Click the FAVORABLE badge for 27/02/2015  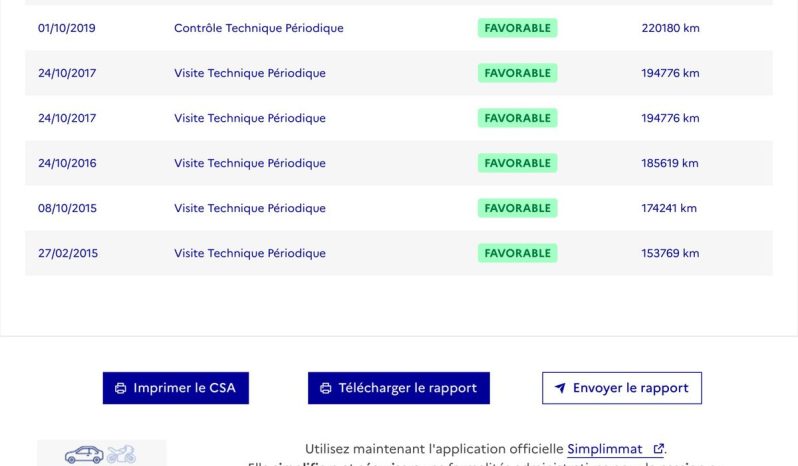(517, 253)
